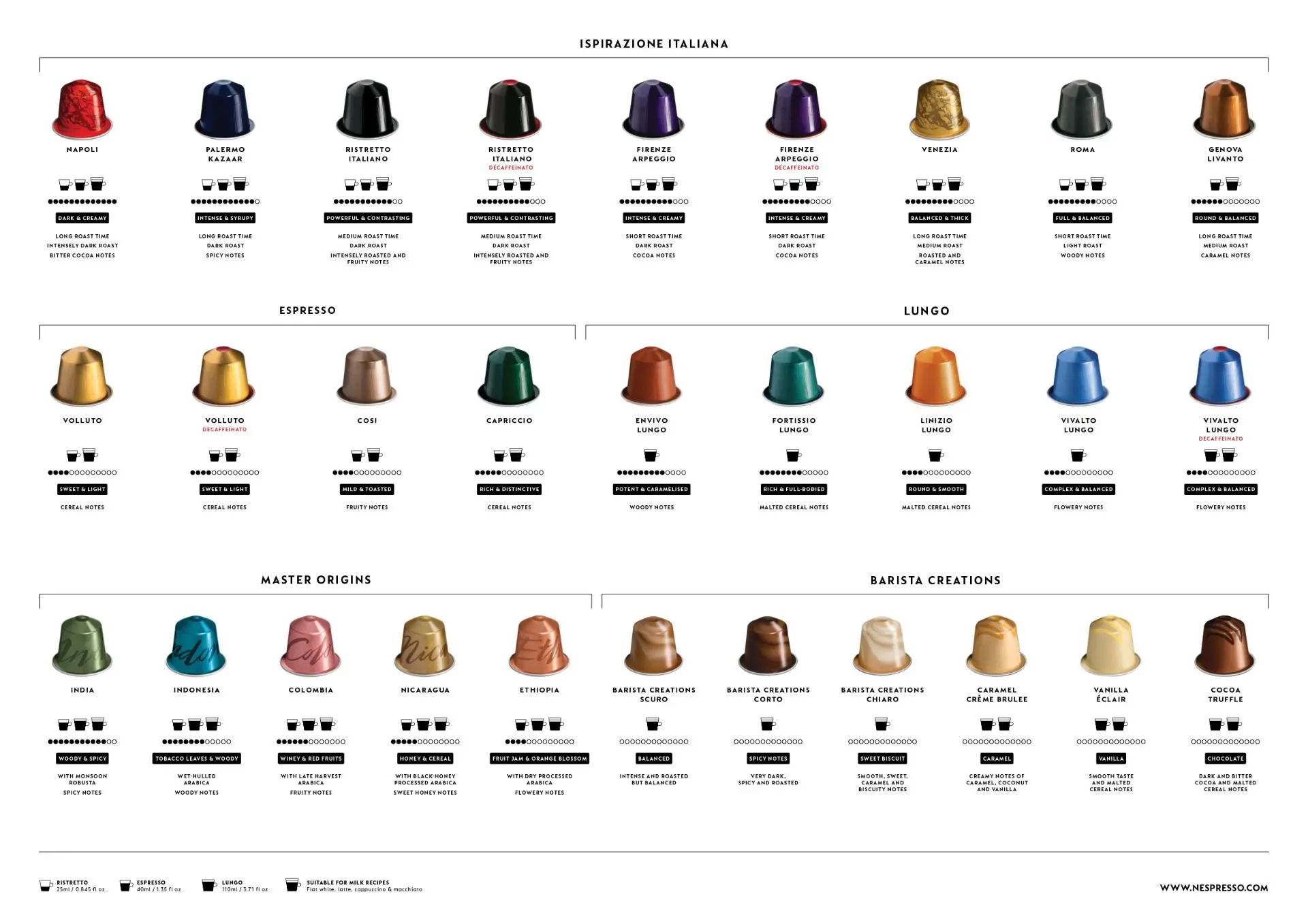Select the 'Balanced & Thick' badge
Screen dimensions: 1308x924
pyautogui.click(x=939, y=218)
